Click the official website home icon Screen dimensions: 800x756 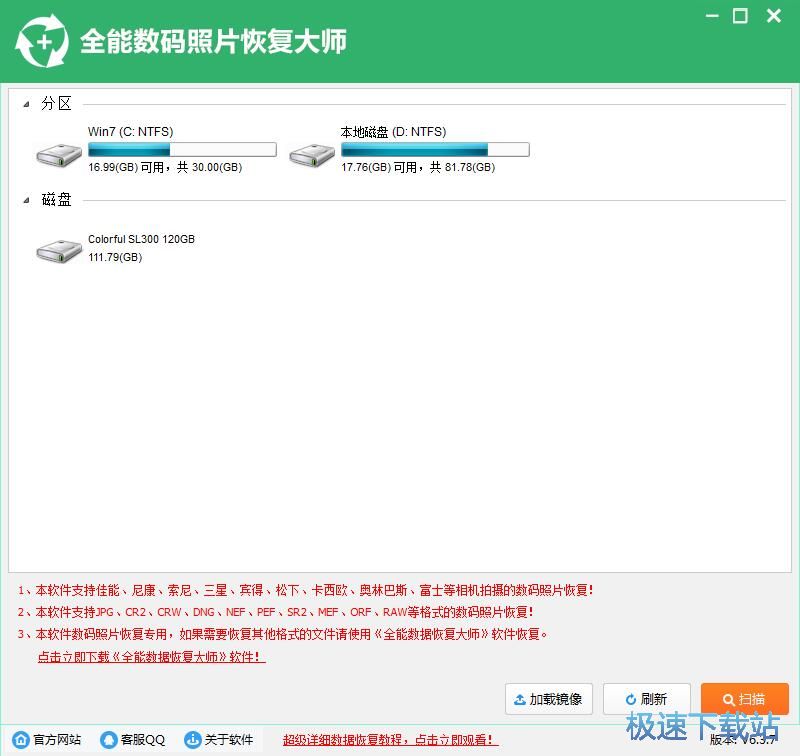click(x=21, y=739)
